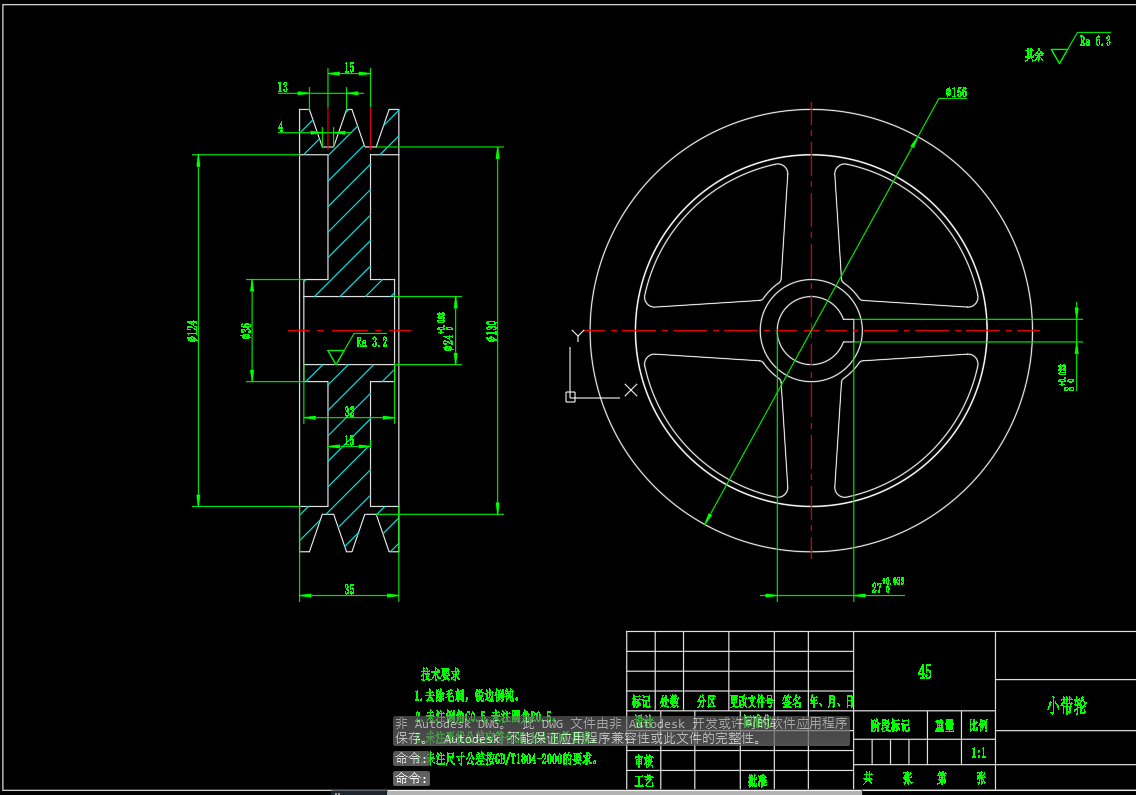Click the 分区 header cell
This screenshot has height=795, width=1136.
tap(706, 701)
